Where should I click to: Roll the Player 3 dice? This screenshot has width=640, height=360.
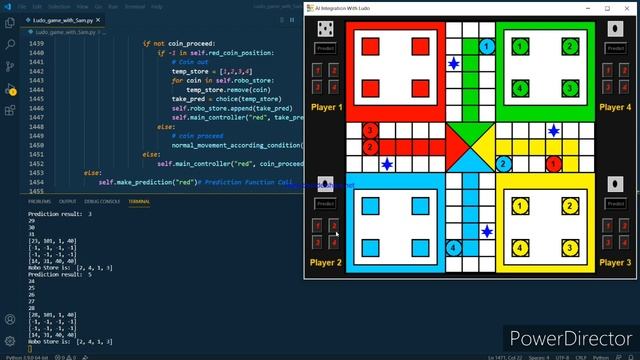615,184
